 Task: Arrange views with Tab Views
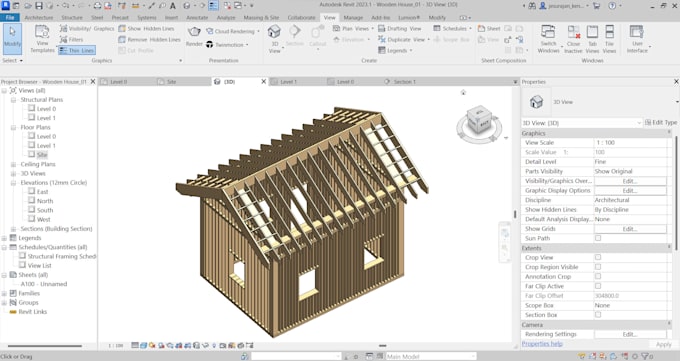click(x=592, y=39)
